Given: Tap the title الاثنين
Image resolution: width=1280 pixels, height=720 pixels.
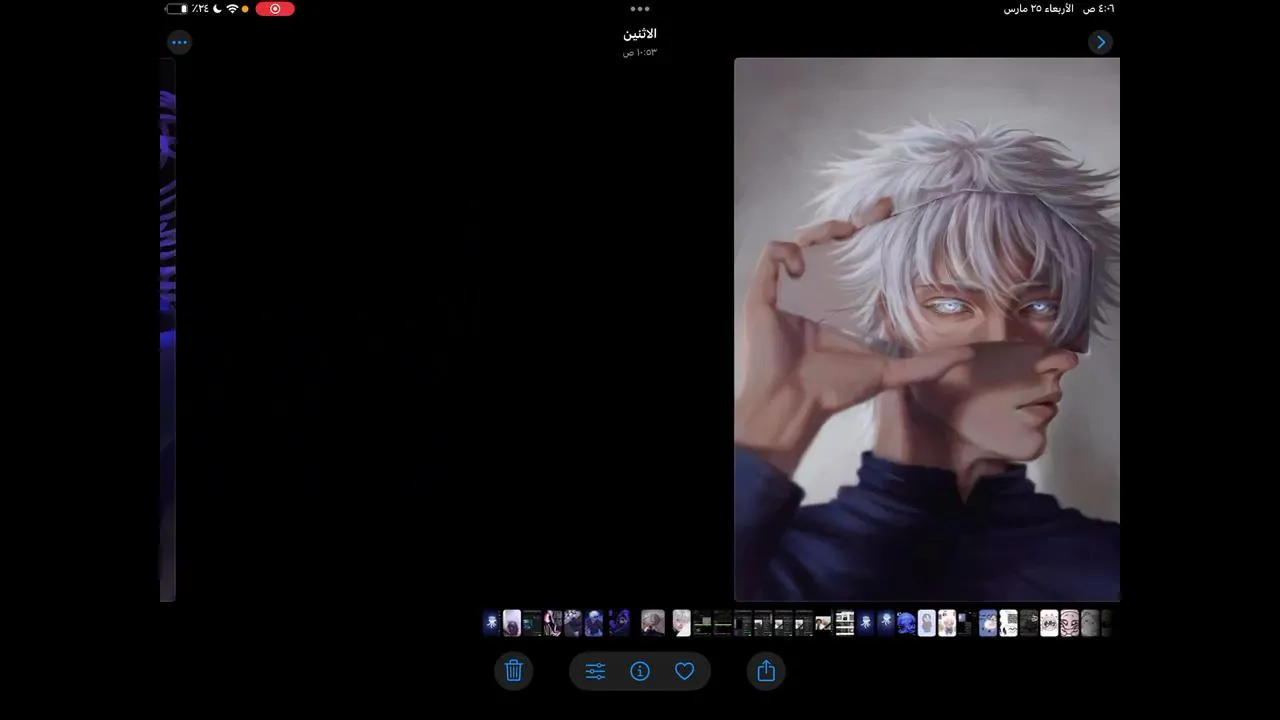Looking at the screenshot, I should click(640, 34).
